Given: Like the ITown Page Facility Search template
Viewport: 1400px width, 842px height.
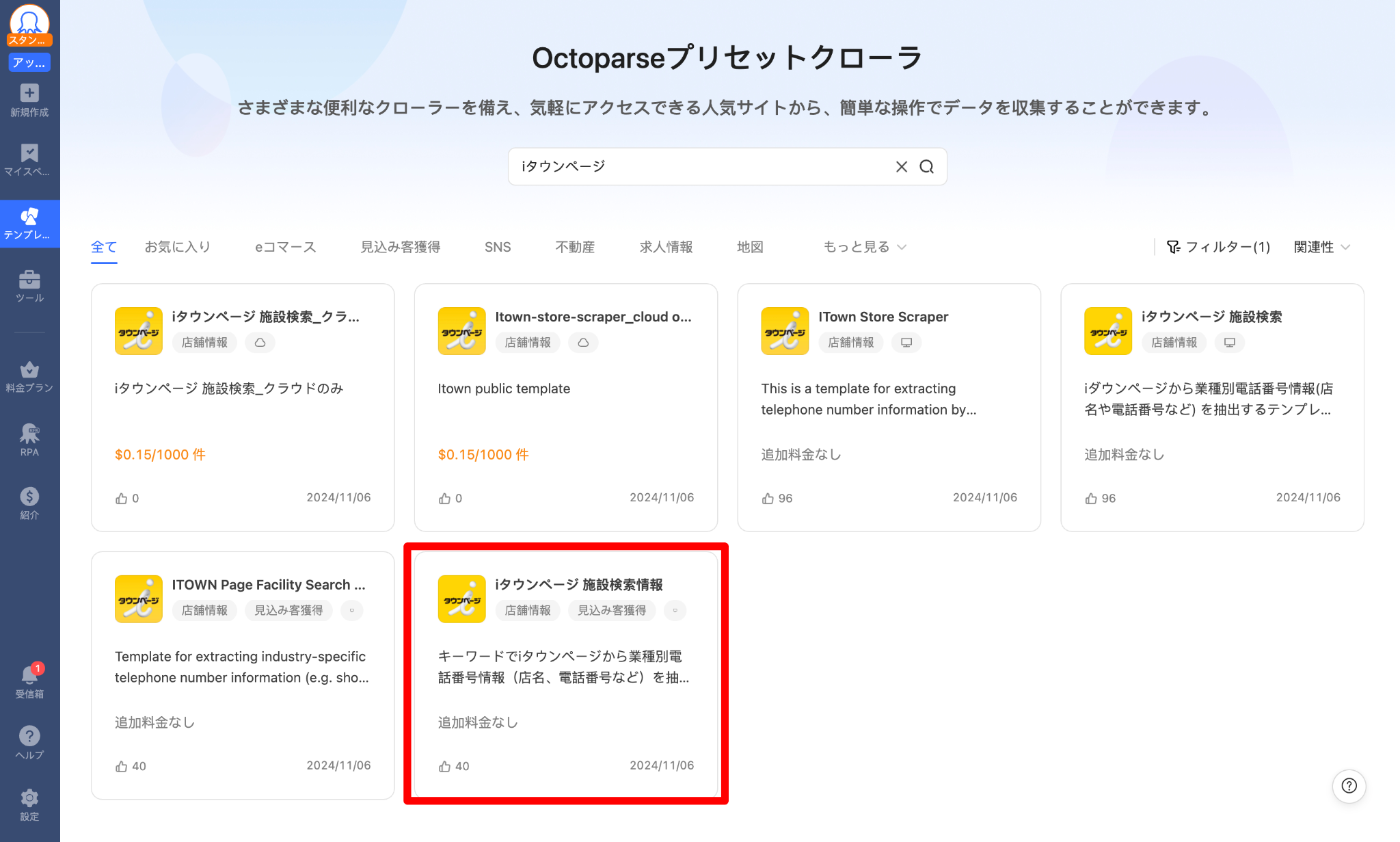Looking at the screenshot, I should 122,765.
